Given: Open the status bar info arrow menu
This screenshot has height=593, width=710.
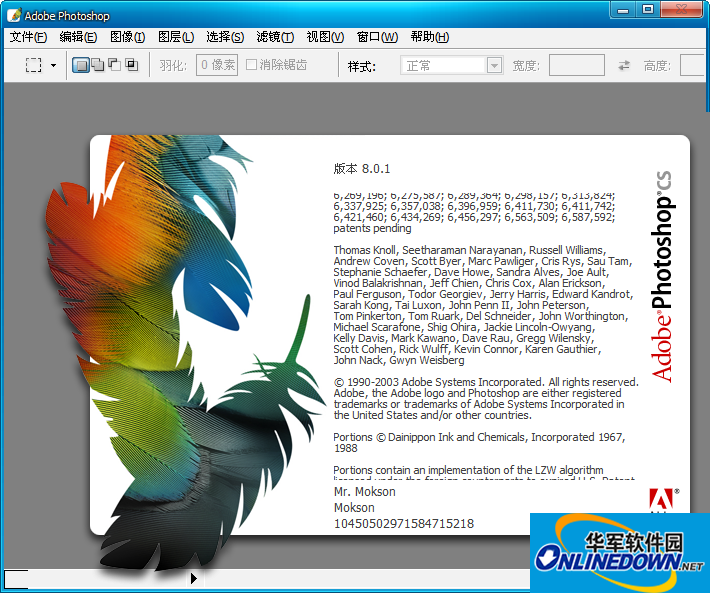Looking at the screenshot, I should (193, 578).
